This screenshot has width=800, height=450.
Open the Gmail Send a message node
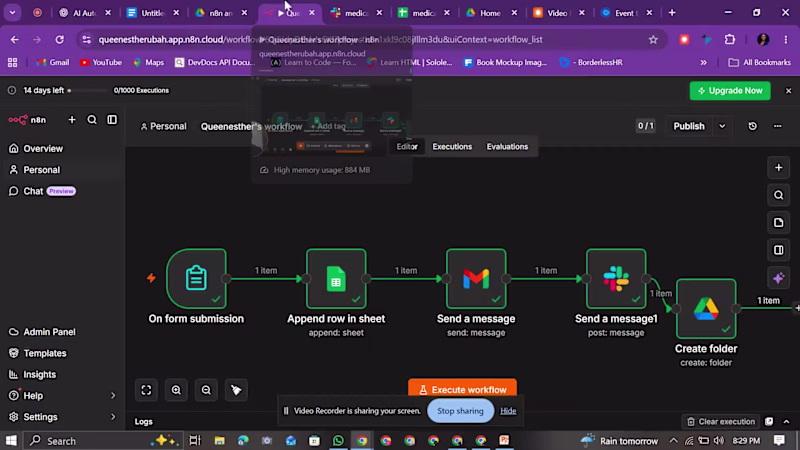[476, 279]
